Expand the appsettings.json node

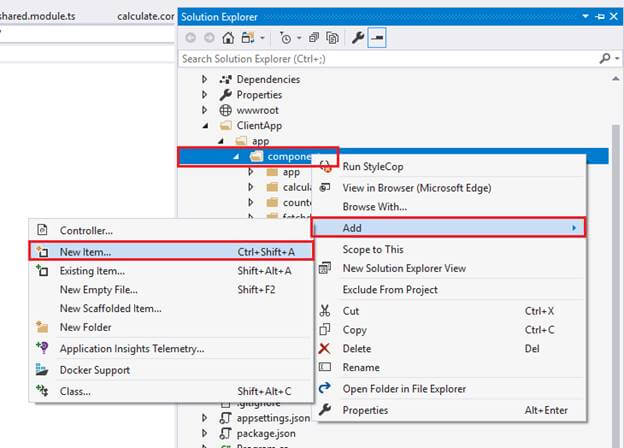coord(204,418)
